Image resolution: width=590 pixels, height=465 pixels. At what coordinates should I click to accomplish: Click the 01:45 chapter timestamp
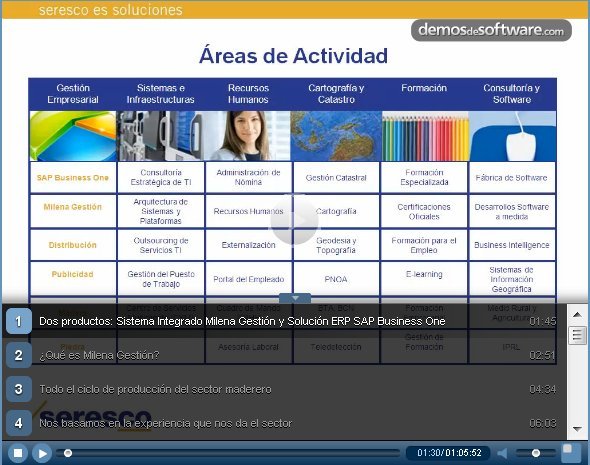(542, 321)
